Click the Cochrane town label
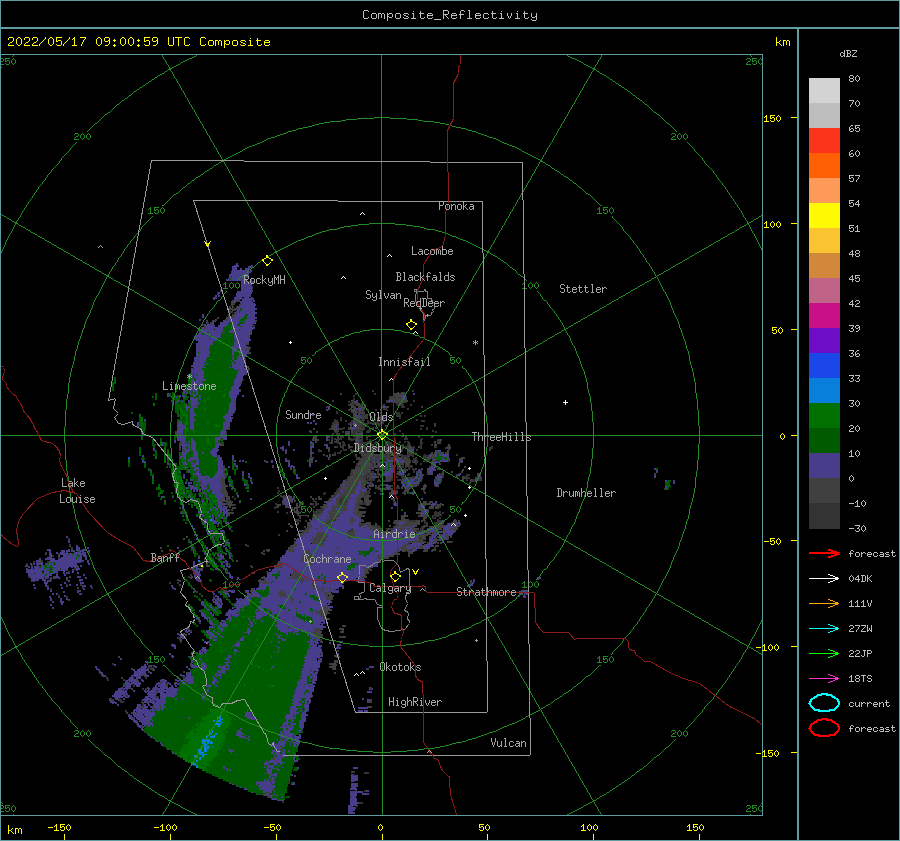 point(327,559)
